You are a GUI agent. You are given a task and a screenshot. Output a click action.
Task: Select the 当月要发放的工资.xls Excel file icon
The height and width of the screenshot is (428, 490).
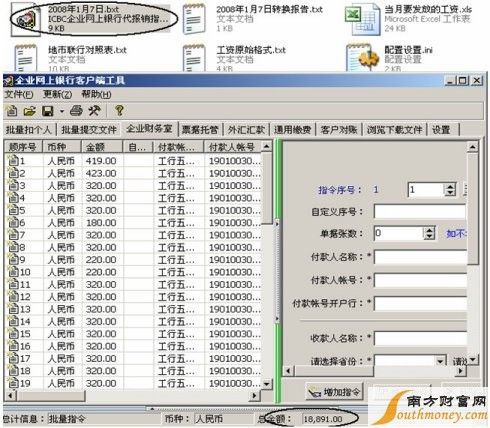coord(362,20)
